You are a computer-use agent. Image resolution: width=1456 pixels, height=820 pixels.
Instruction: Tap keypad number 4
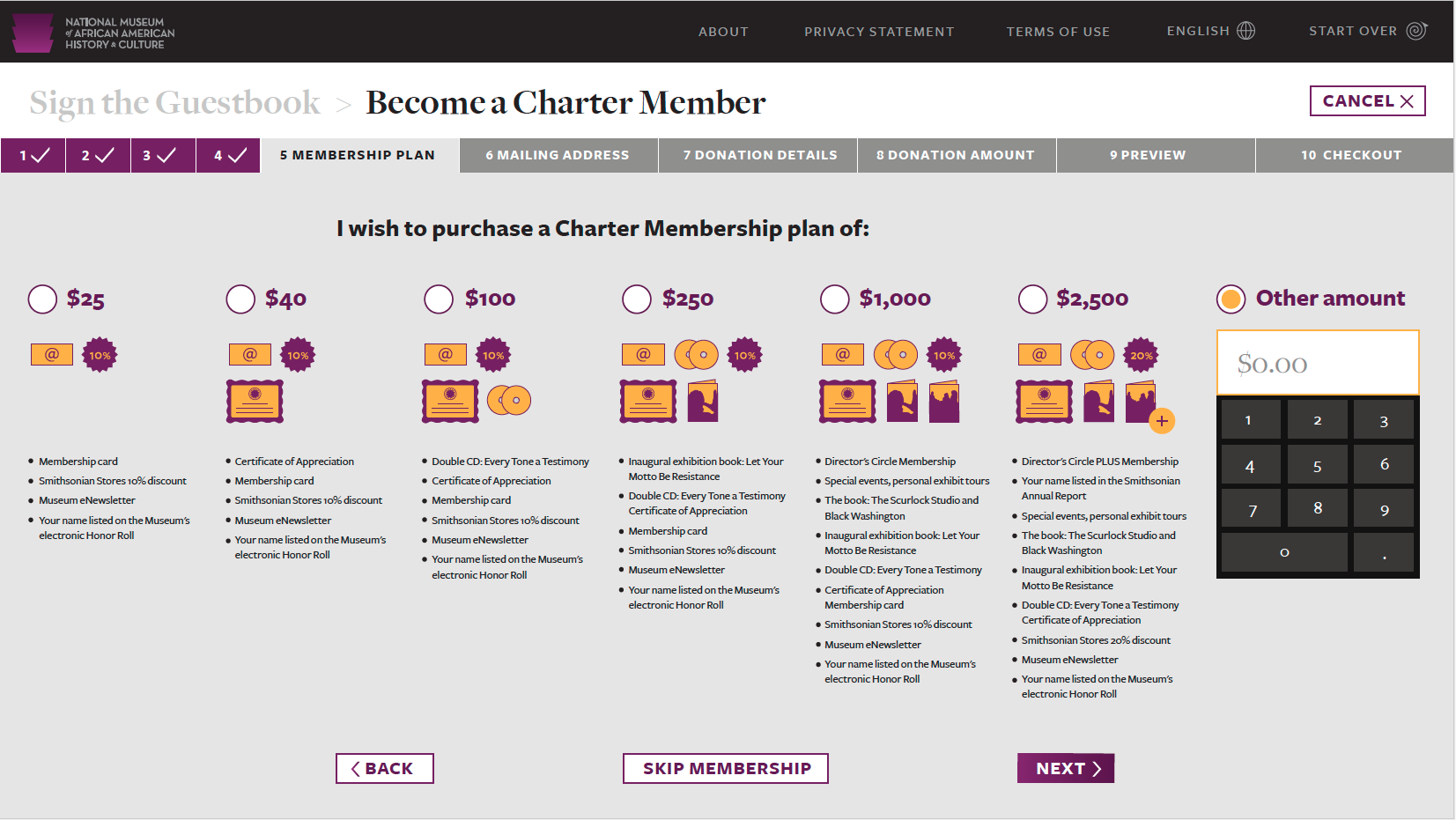(x=1251, y=465)
